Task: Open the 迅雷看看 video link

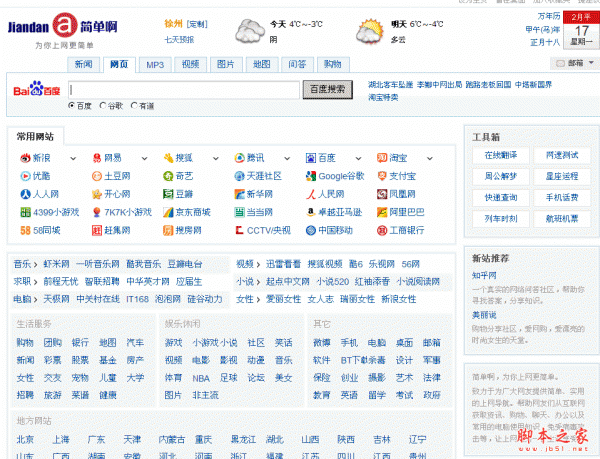Action: coord(283,264)
